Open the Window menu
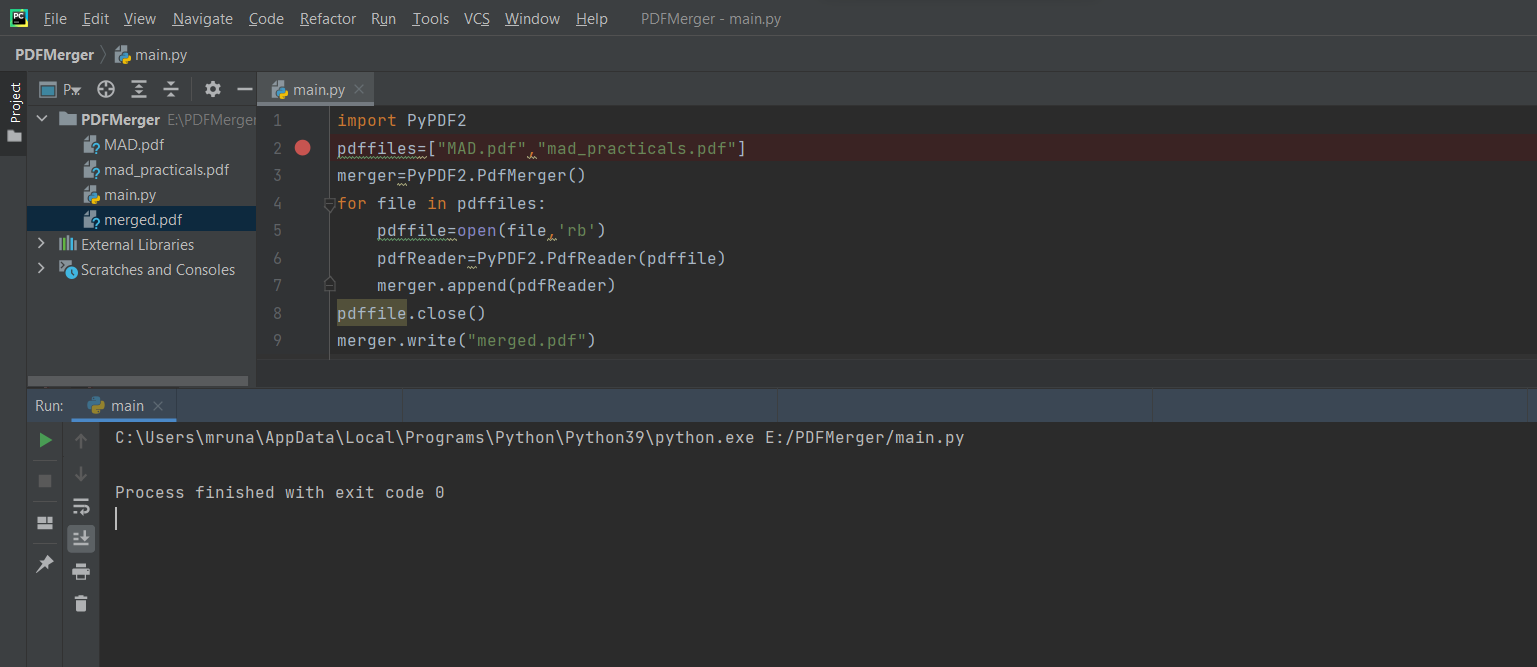Viewport: 1537px width, 667px height. click(x=533, y=19)
